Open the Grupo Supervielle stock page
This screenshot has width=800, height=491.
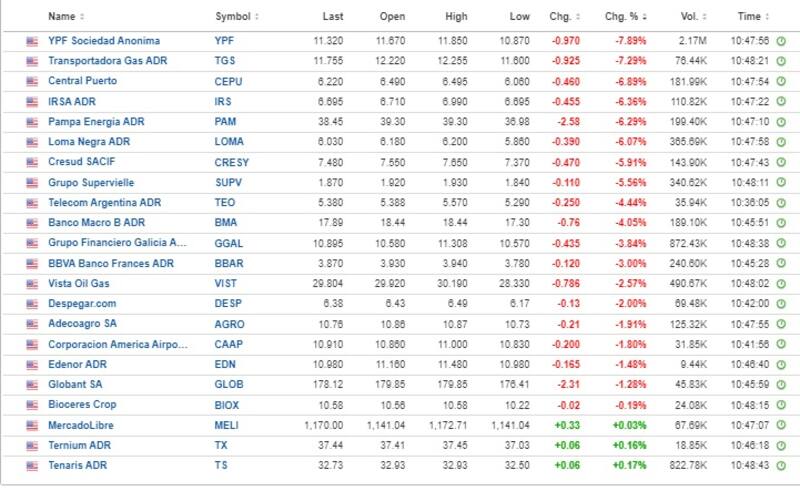tap(91, 182)
